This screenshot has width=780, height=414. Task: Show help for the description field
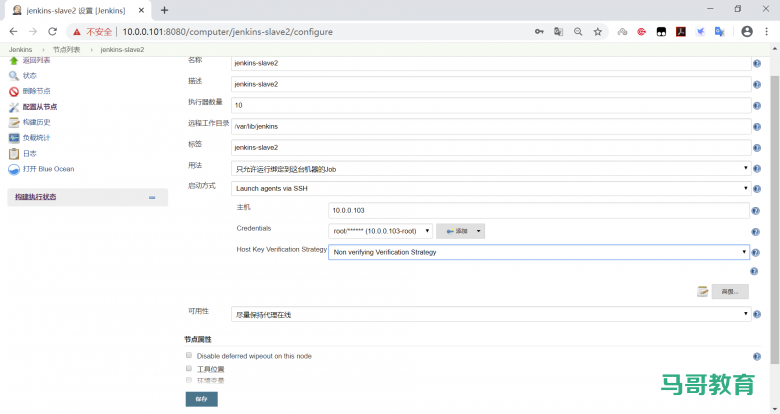click(757, 85)
